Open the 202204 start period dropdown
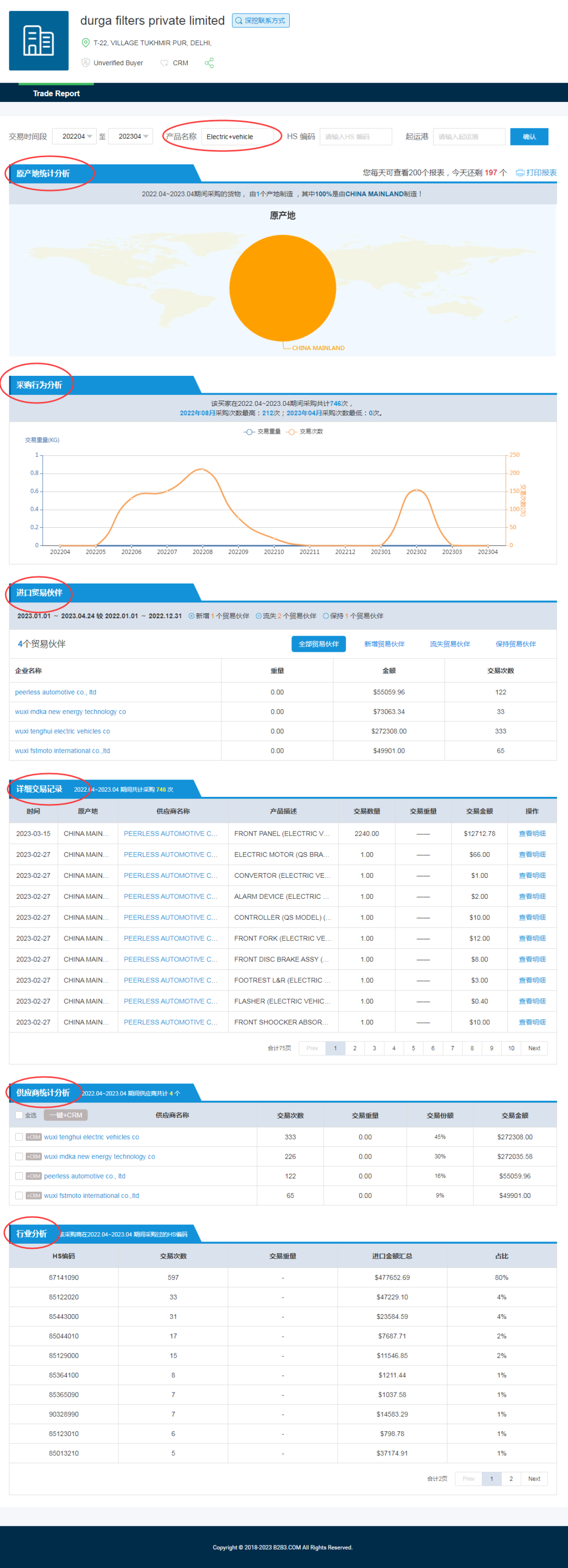The width and height of the screenshot is (568, 1568). click(74, 136)
